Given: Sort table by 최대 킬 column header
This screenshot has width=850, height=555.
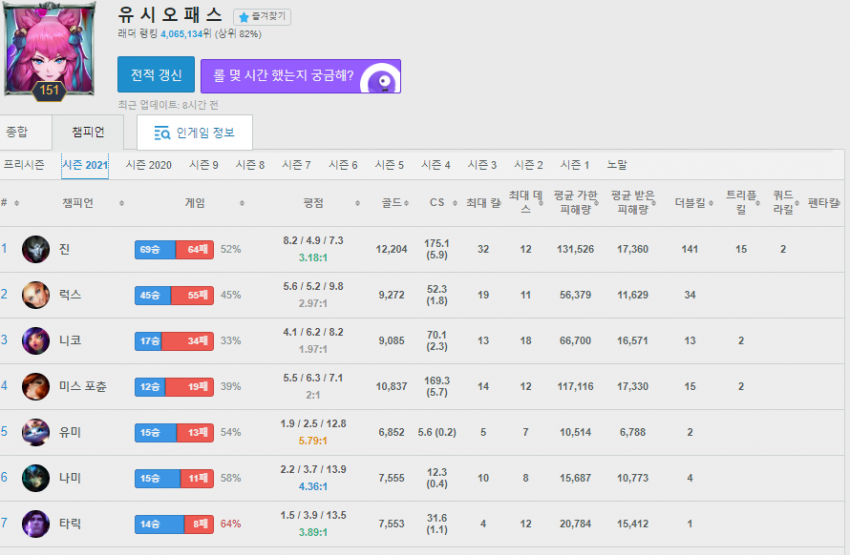Looking at the screenshot, I should pos(484,203).
